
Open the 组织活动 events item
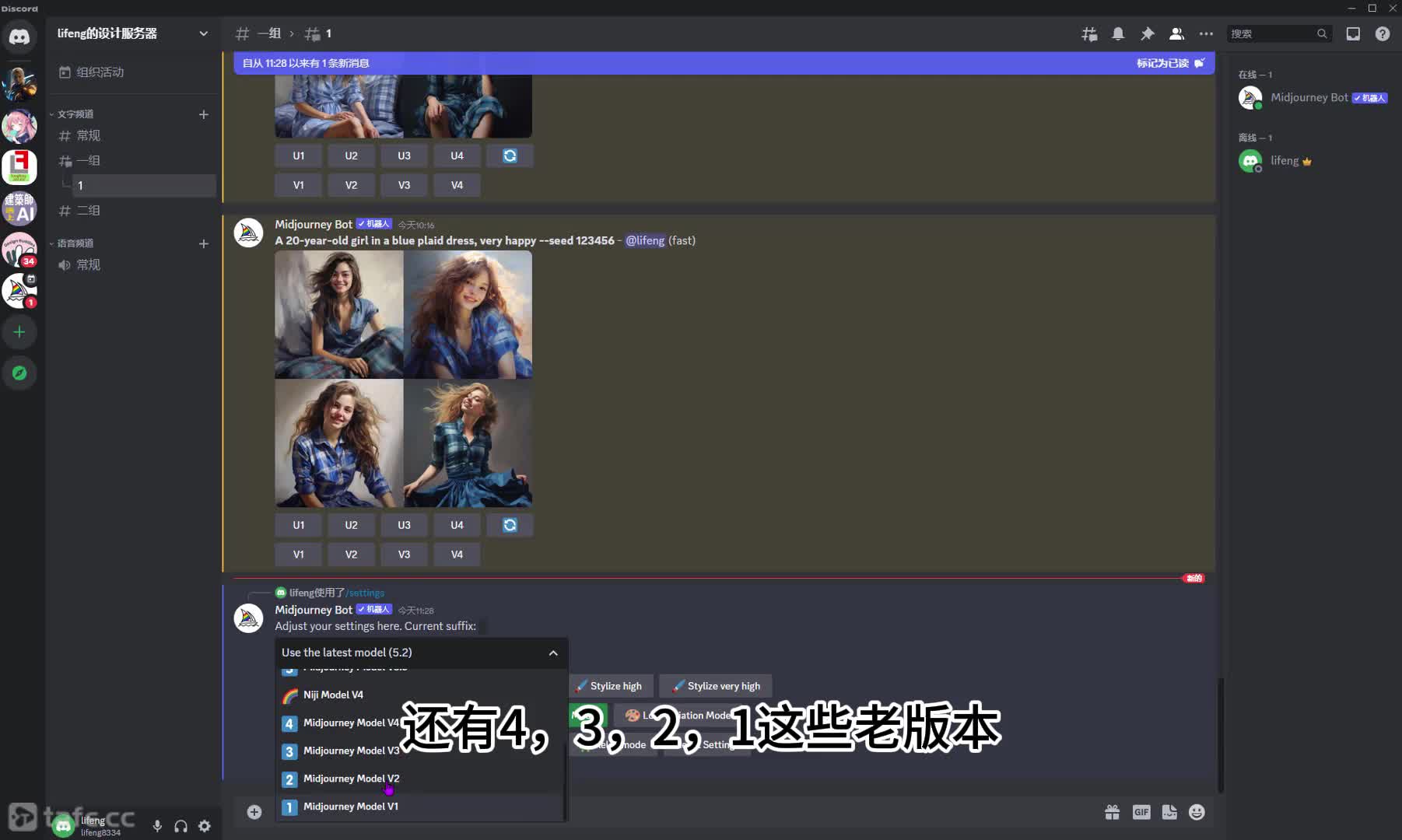[x=132, y=72]
